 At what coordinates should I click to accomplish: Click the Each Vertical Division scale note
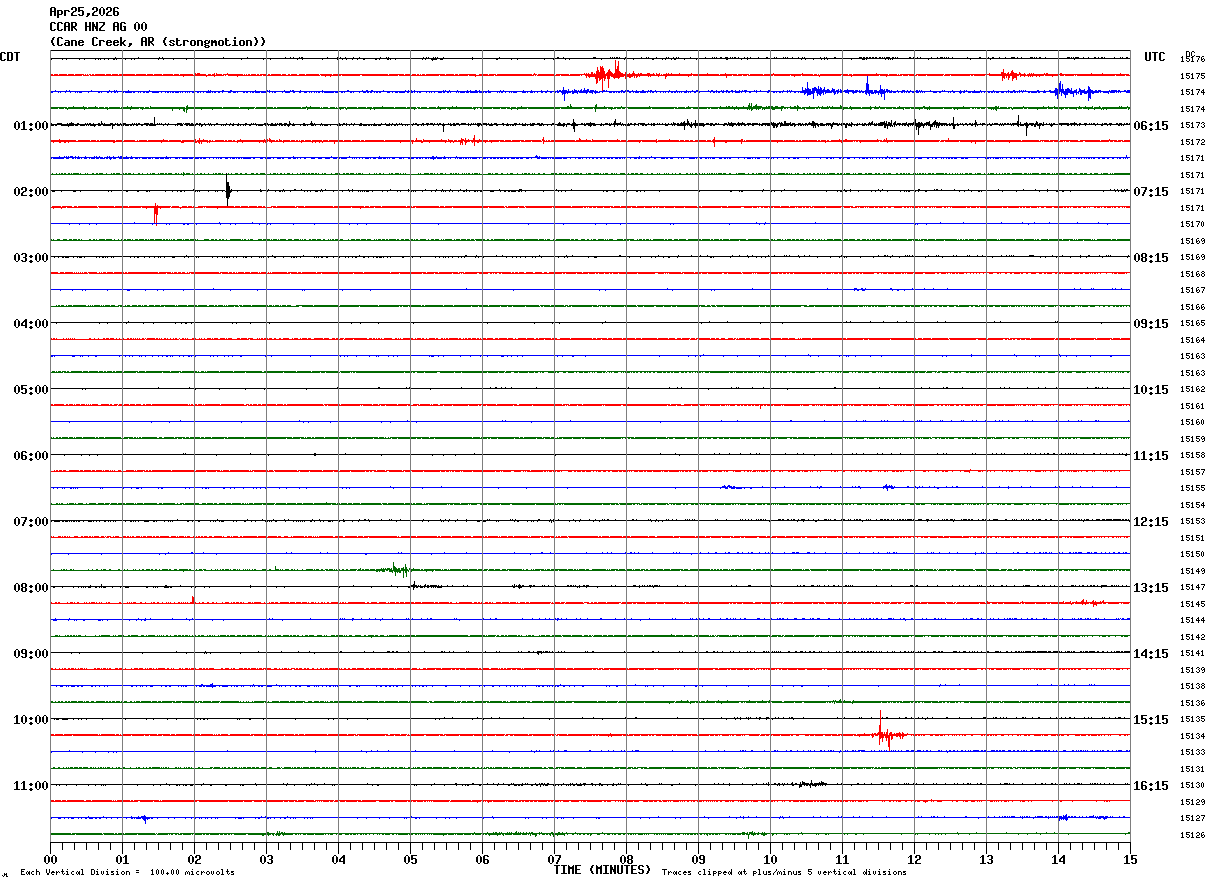(x=127, y=873)
